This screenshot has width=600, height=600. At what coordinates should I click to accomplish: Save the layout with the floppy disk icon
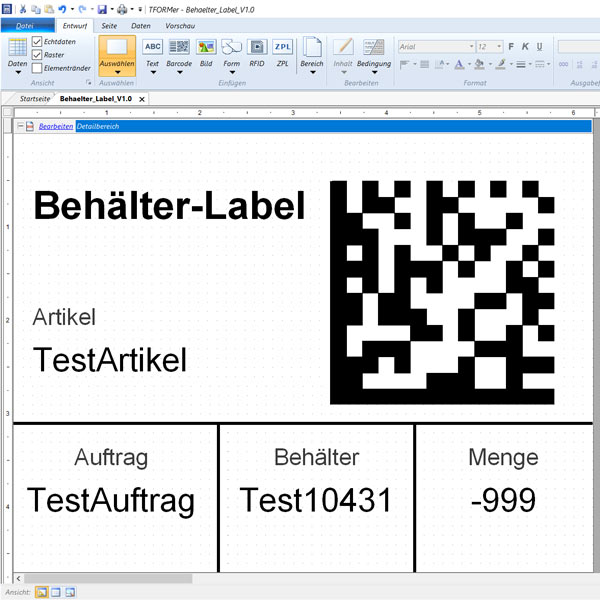pos(102,9)
